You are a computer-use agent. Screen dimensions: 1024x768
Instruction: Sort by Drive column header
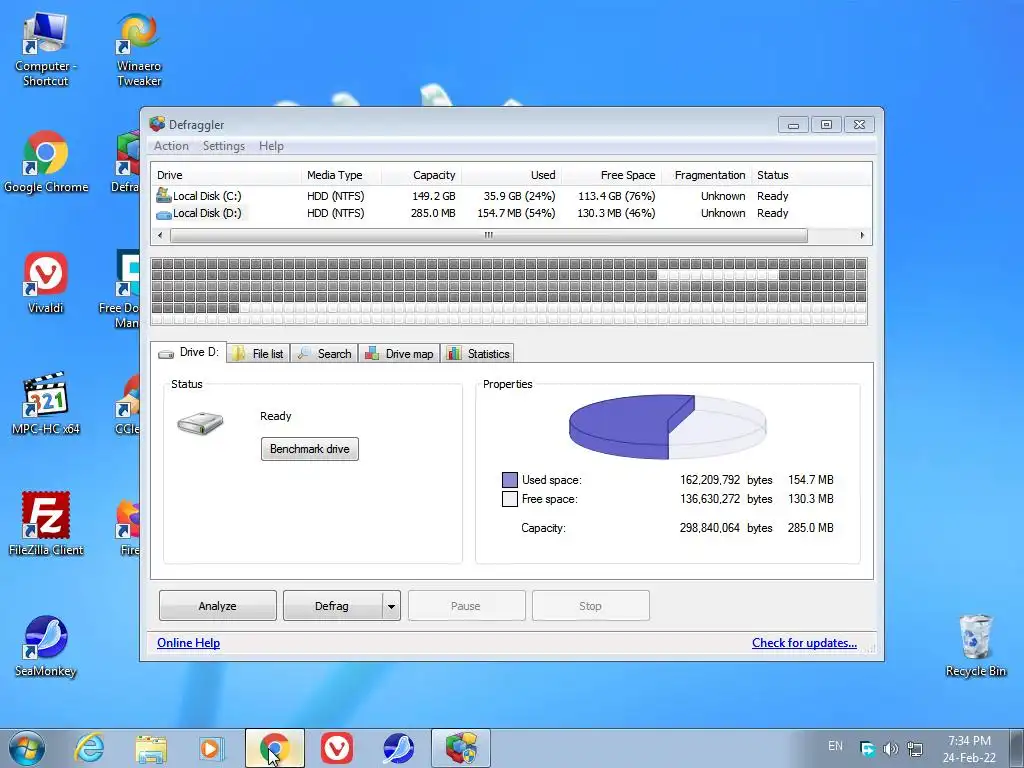click(x=226, y=175)
